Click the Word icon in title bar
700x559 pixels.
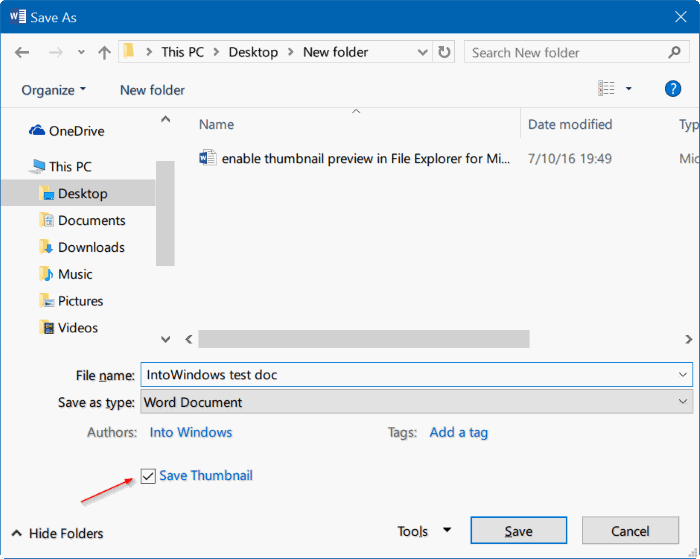pyautogui.click(x=17, y=17)
